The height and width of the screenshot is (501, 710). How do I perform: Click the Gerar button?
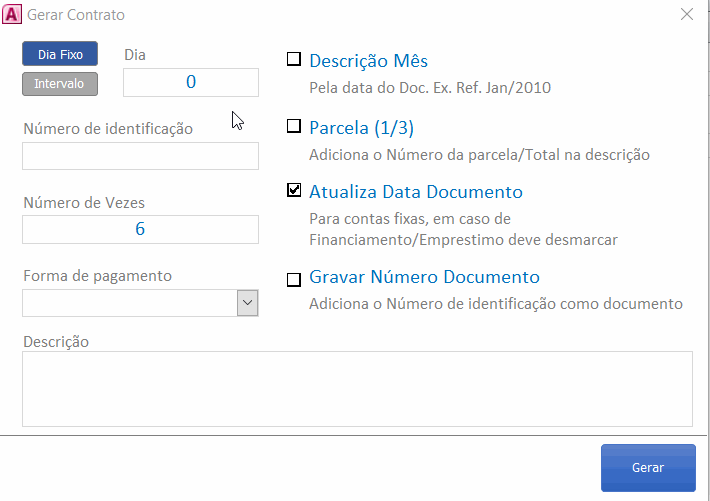[648, 467]
